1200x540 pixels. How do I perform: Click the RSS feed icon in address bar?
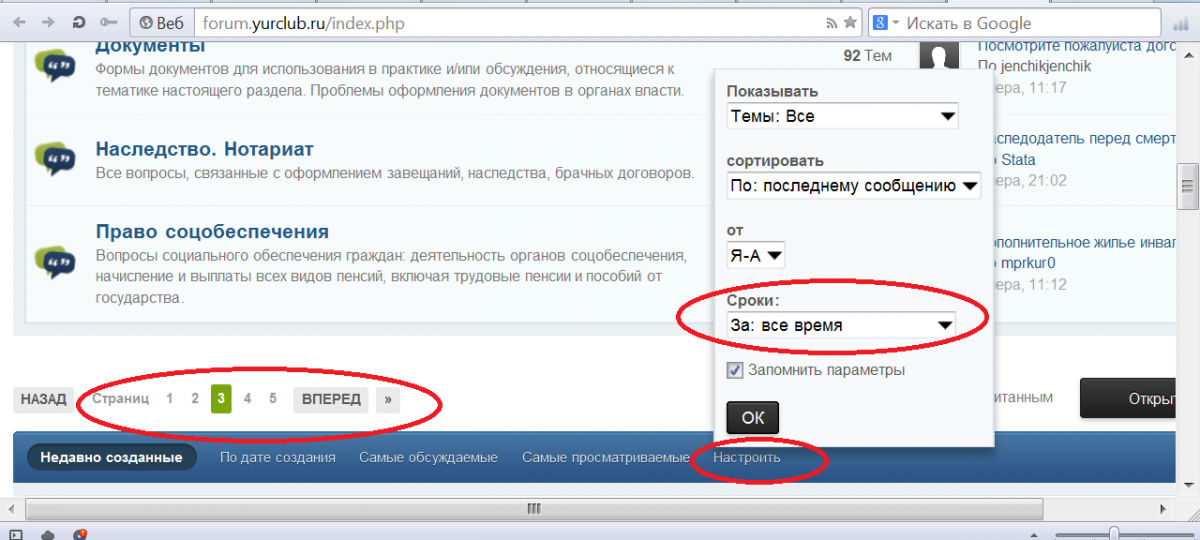831,22
